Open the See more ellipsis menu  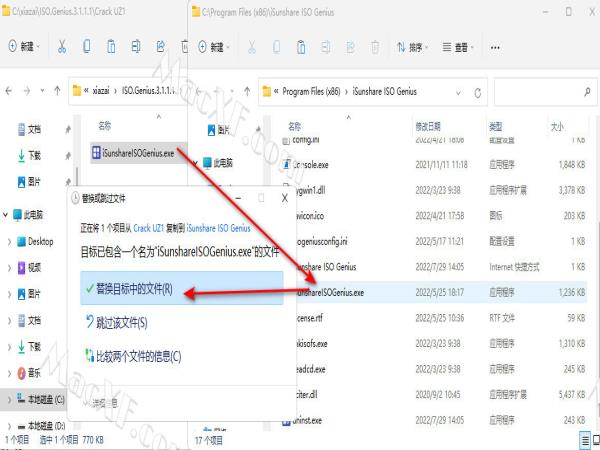pos(495,48)
